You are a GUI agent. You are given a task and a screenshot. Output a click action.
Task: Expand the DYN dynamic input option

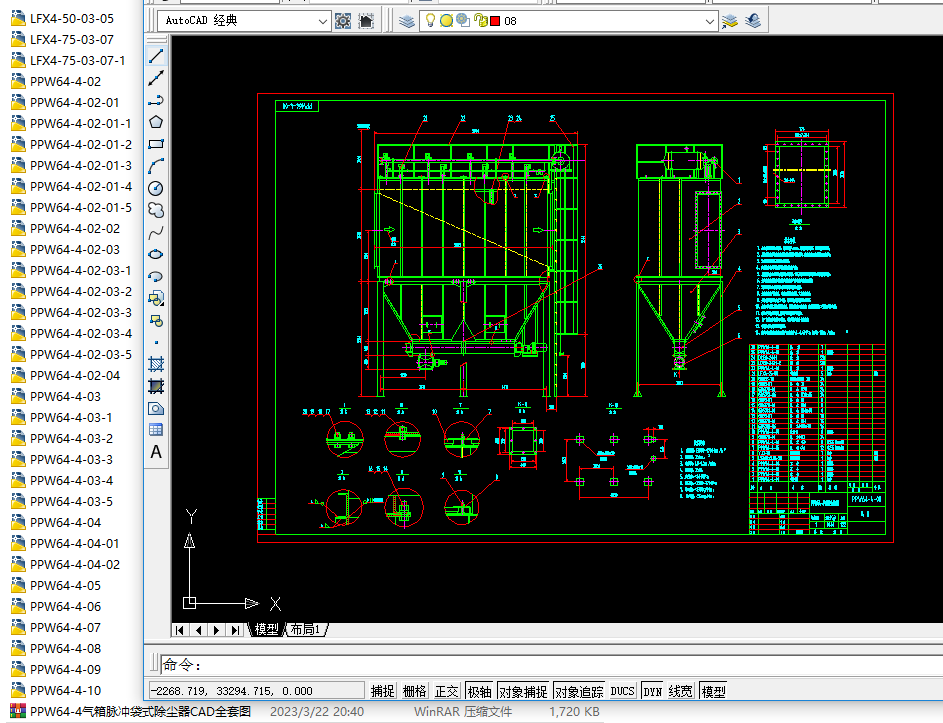tap(651, 690)
